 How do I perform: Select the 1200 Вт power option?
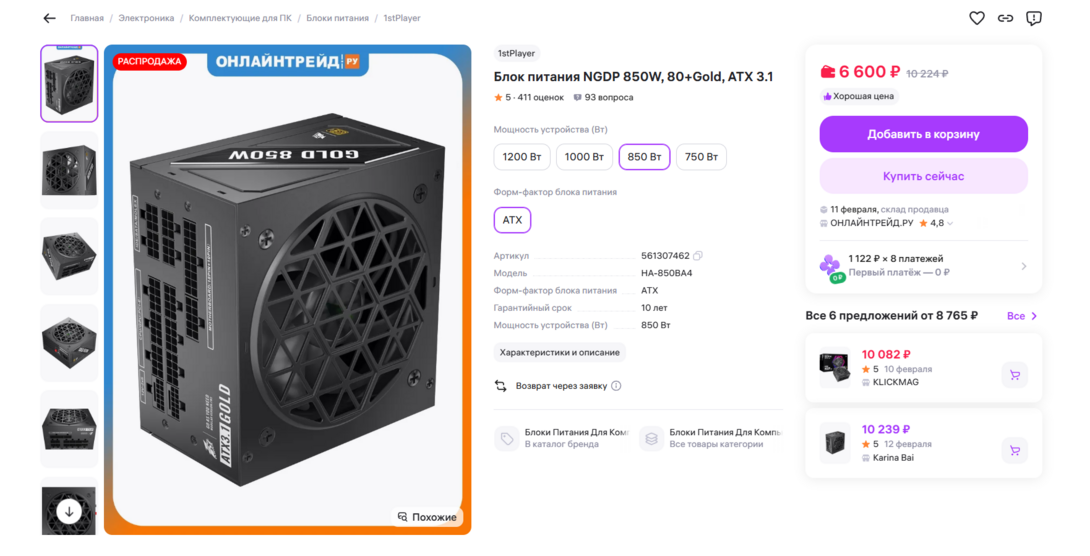pyautogui.click(x=522, y=157)
